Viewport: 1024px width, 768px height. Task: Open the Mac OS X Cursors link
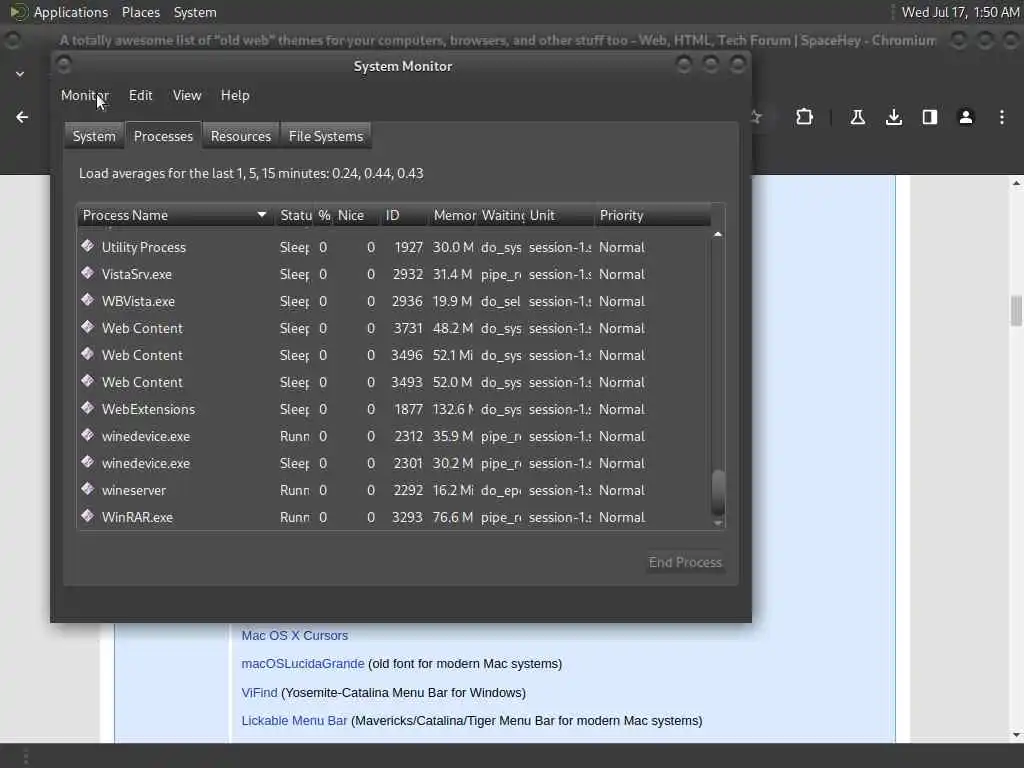coord(295,635)
